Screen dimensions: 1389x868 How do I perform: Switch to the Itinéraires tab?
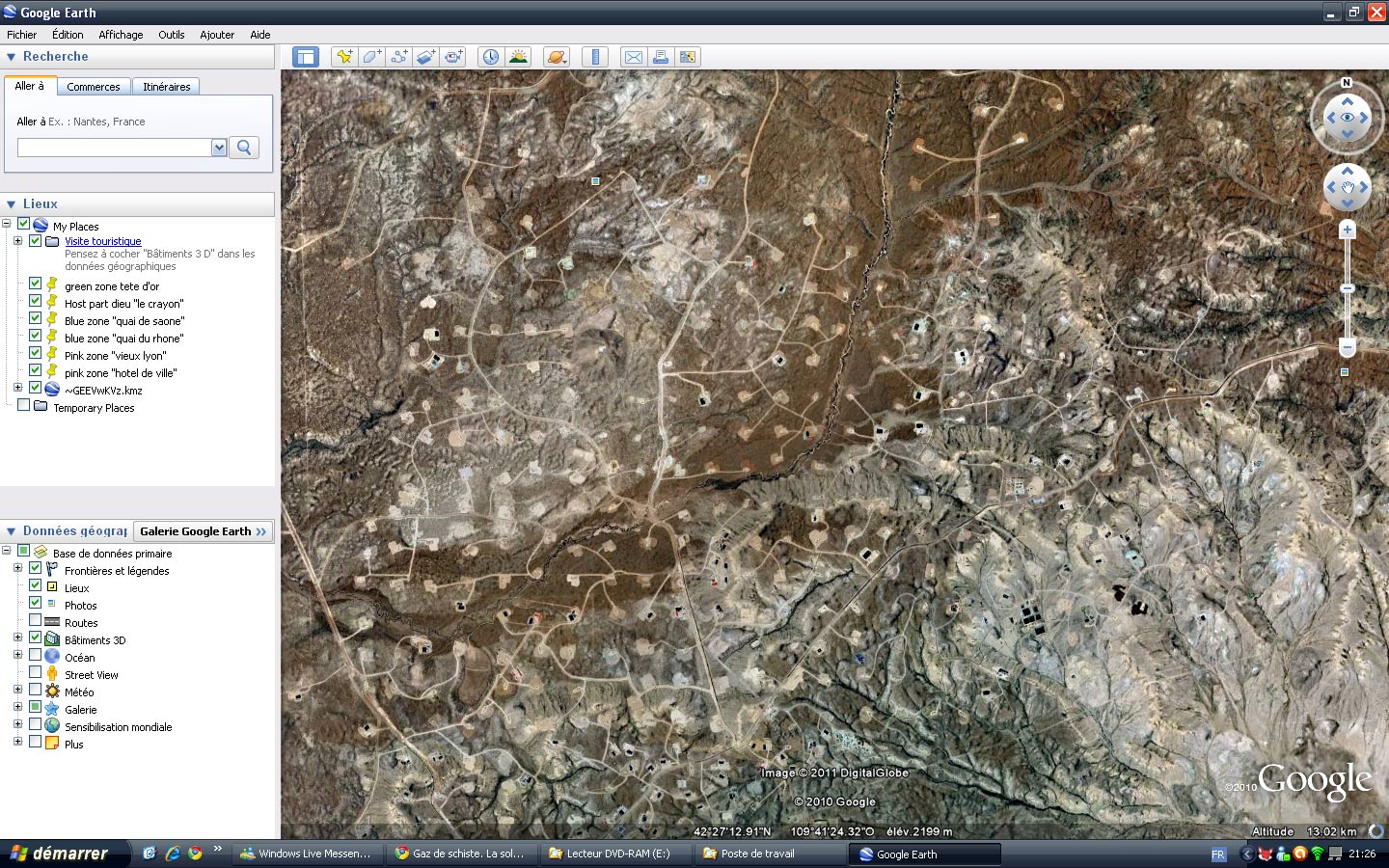[167, 87]
